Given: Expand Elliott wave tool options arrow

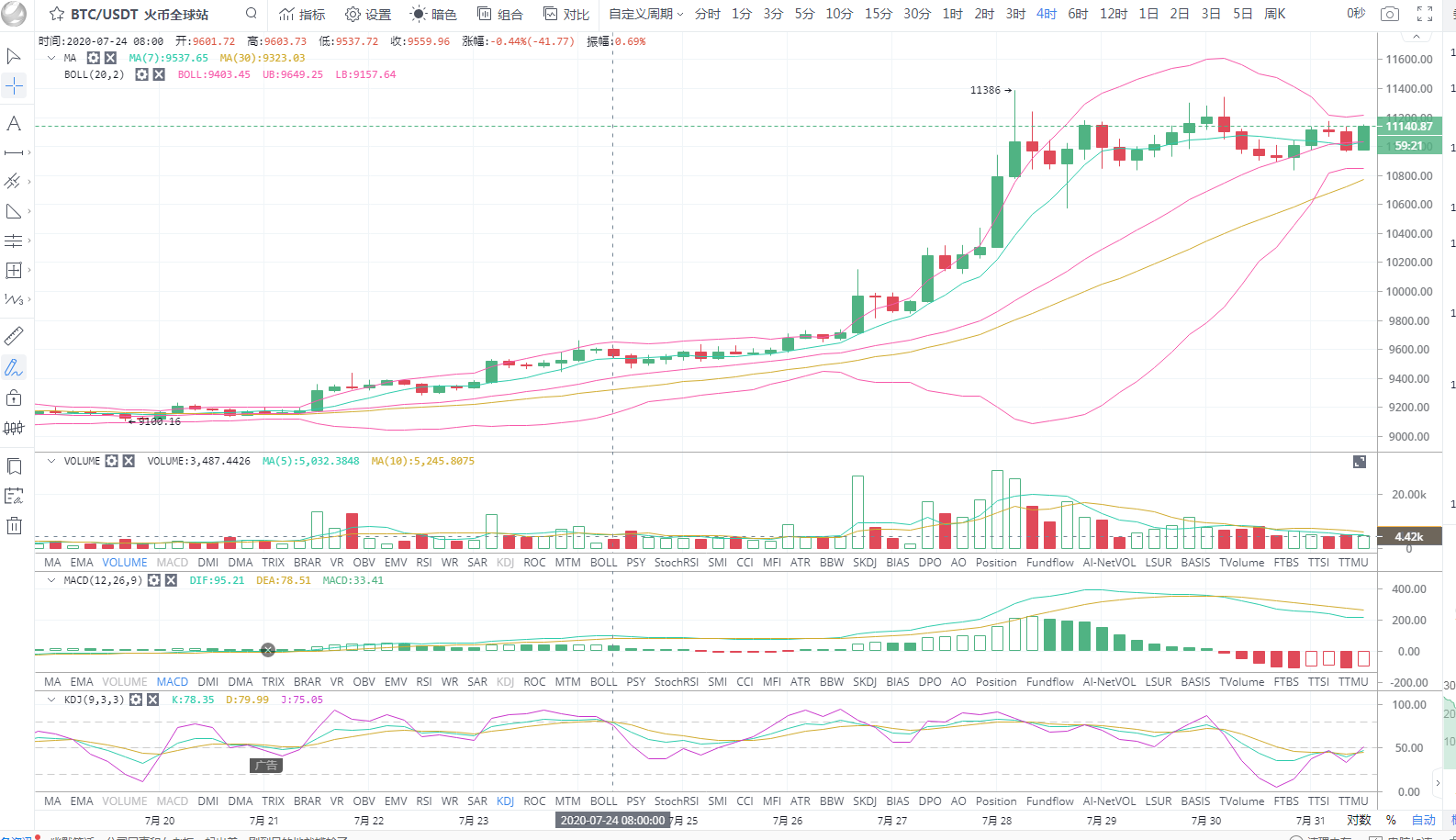Looking at the screenshot, I should tap(29, 299).
